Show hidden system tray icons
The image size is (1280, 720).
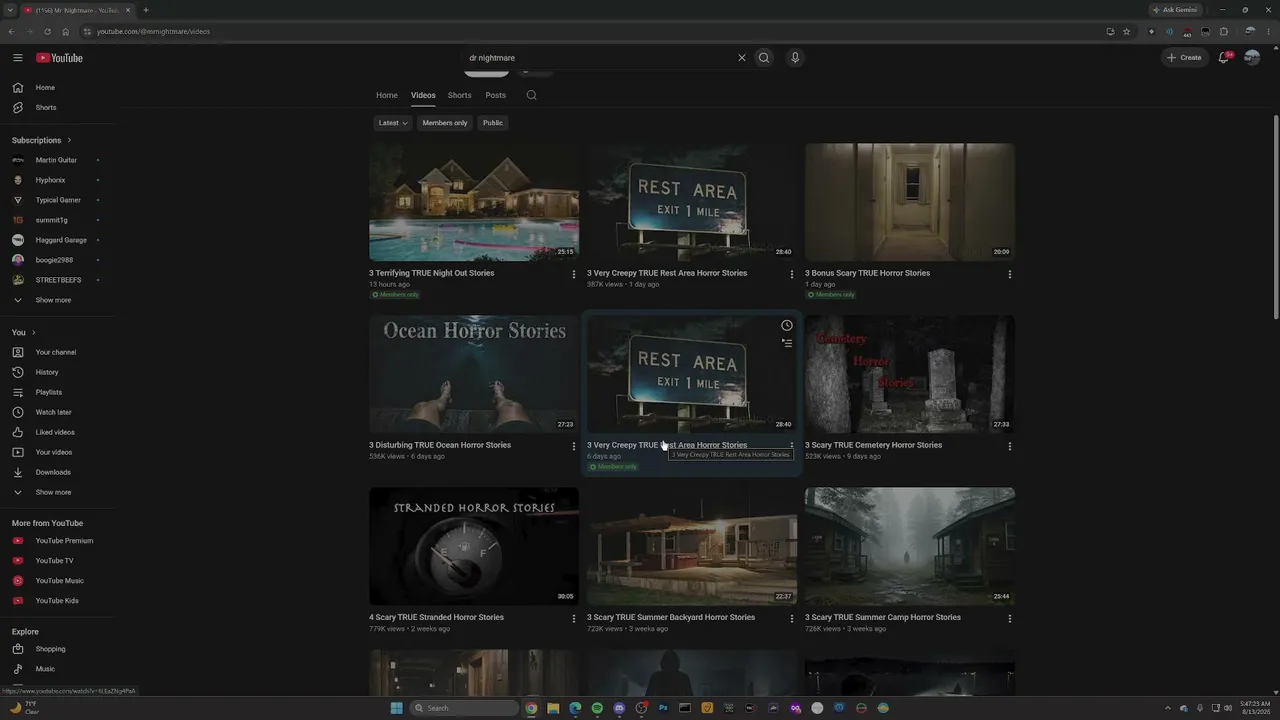coord(1169,708)
